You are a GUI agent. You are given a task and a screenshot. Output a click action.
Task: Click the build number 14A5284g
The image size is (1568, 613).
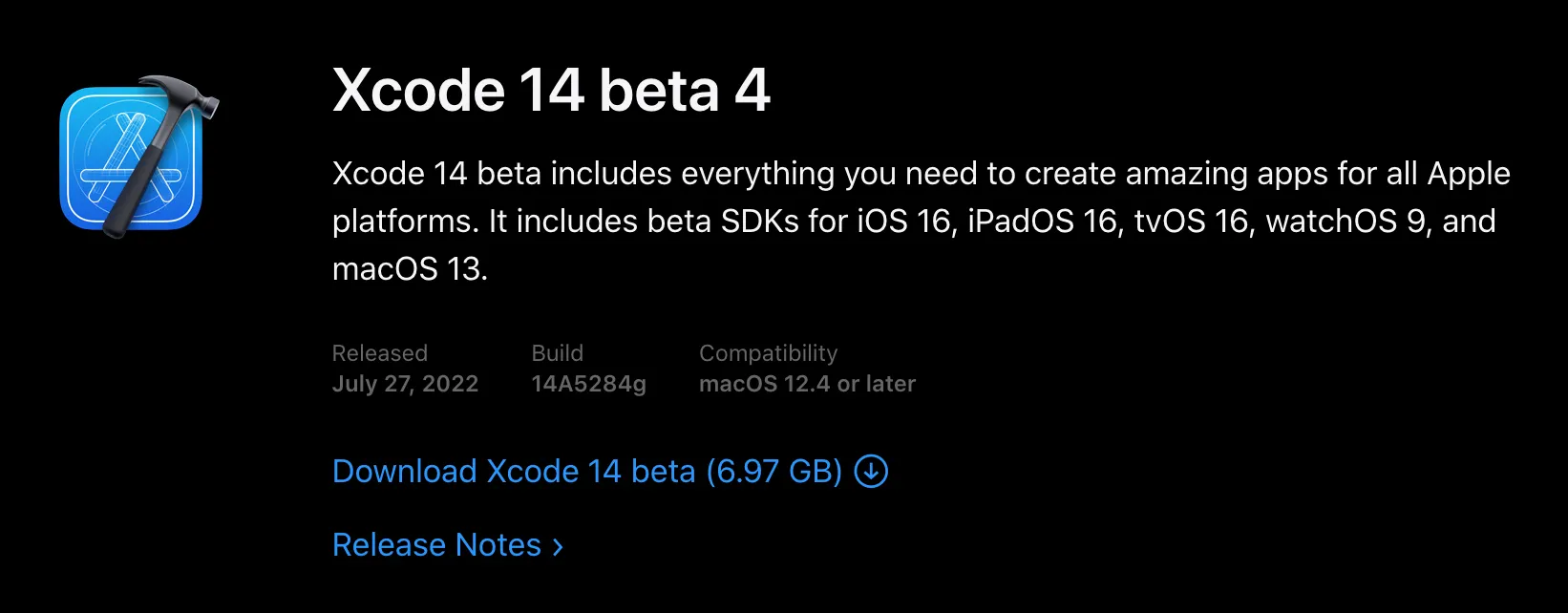click(x=588, y=384)
